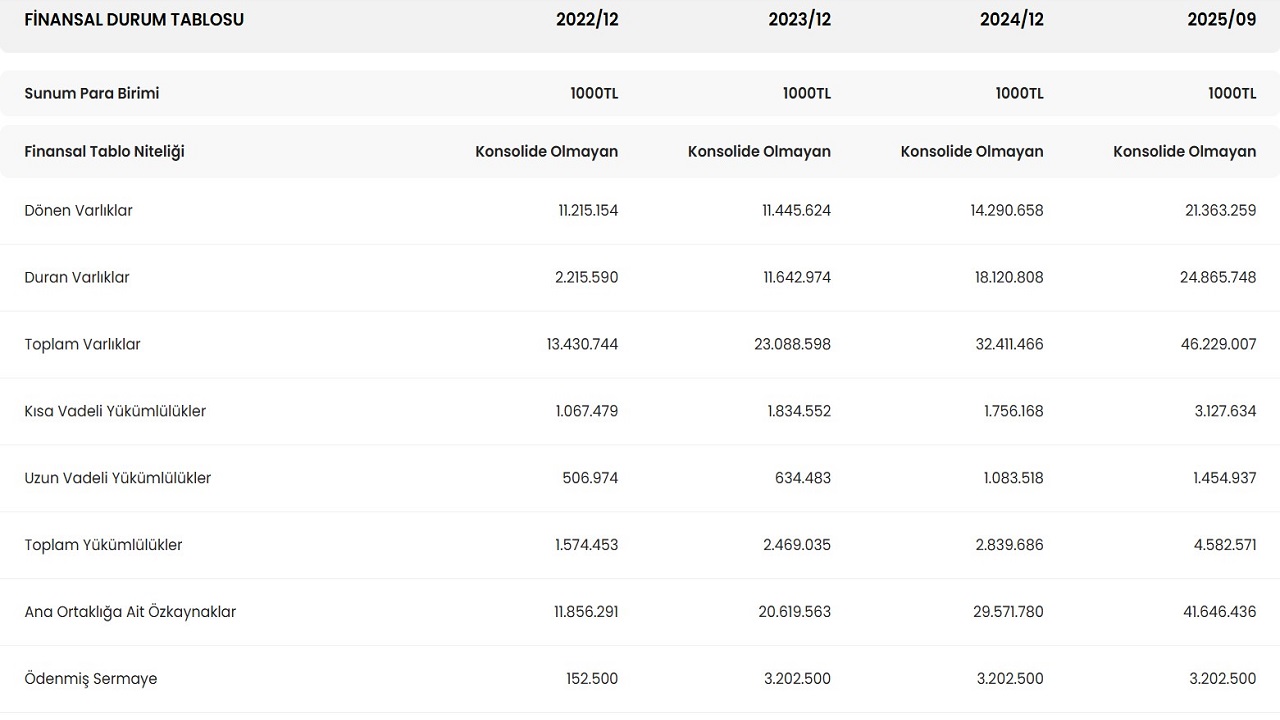Select the Ödenmiş Sermaye row label
Viewport: 1280px width, 720px height.
(x=91, y=679)
